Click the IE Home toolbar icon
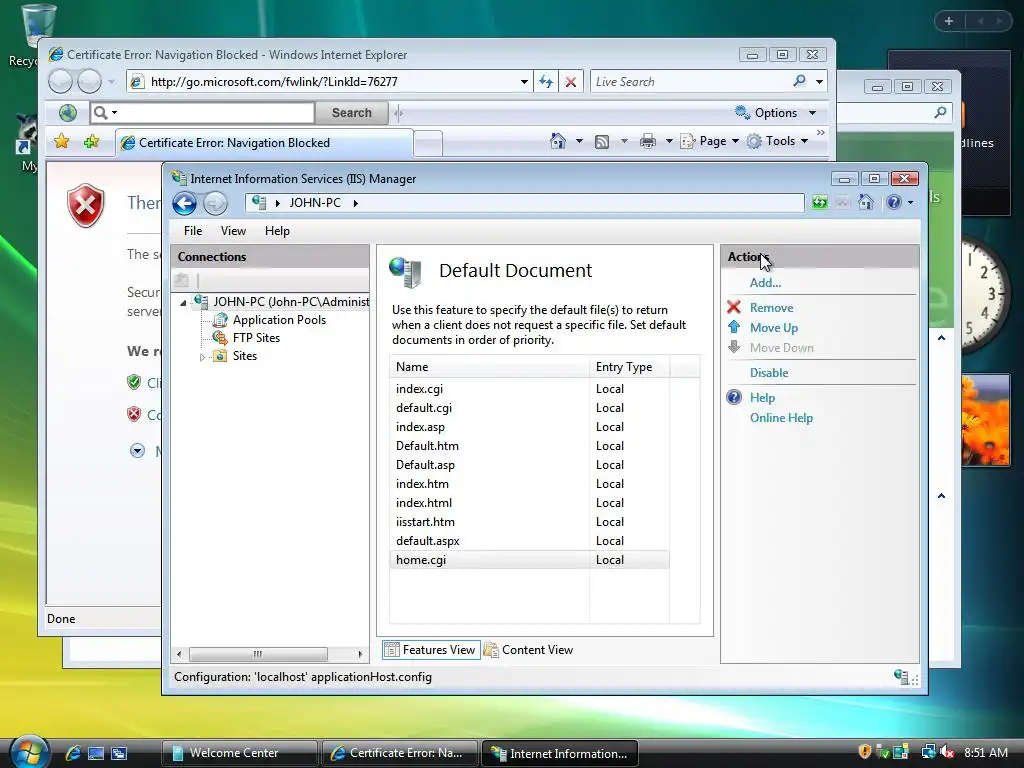Viewport: 1024px width, 768px height. [x=558, y=141]
